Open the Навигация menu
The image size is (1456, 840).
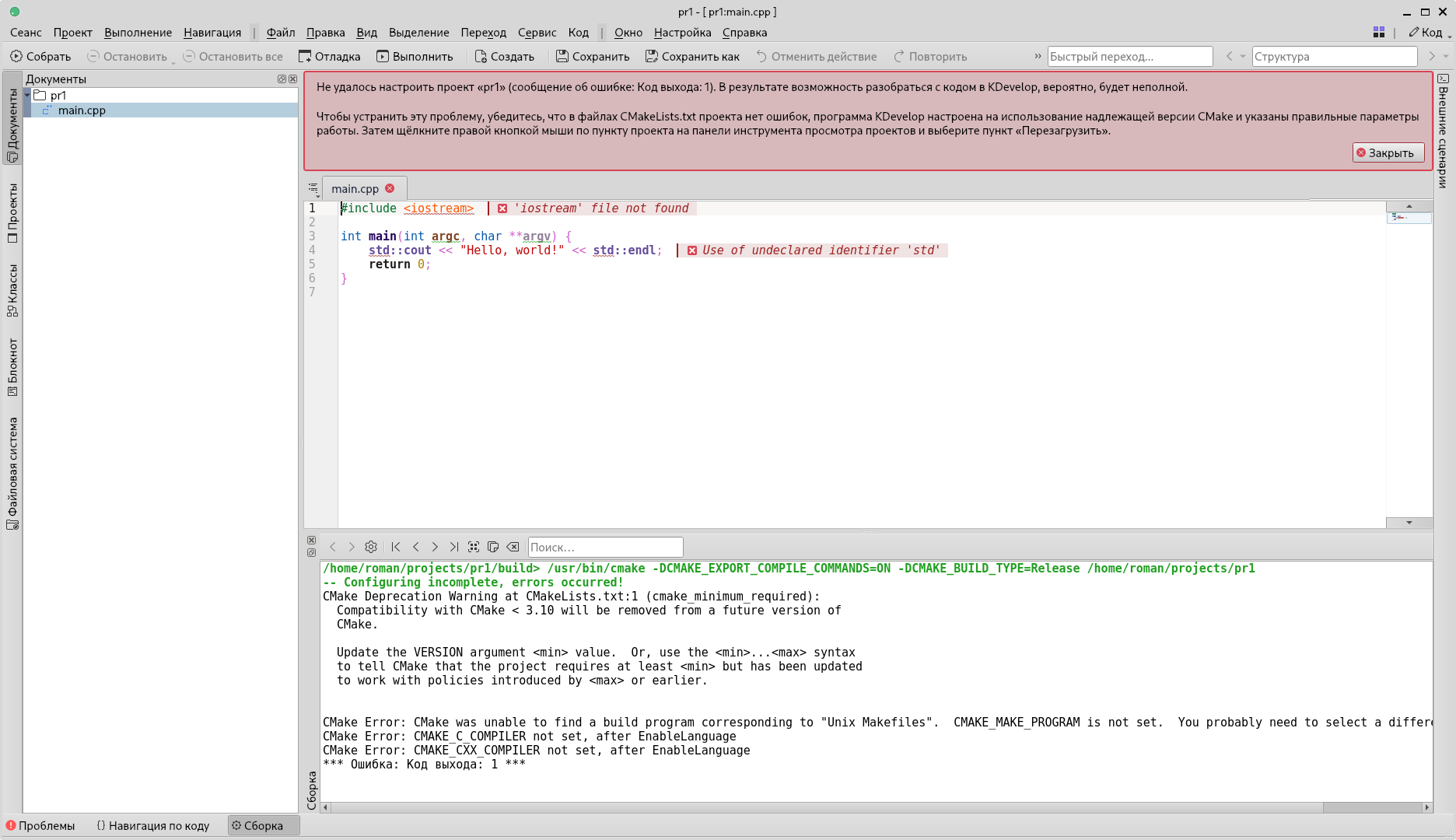click(x=212, y=33)
